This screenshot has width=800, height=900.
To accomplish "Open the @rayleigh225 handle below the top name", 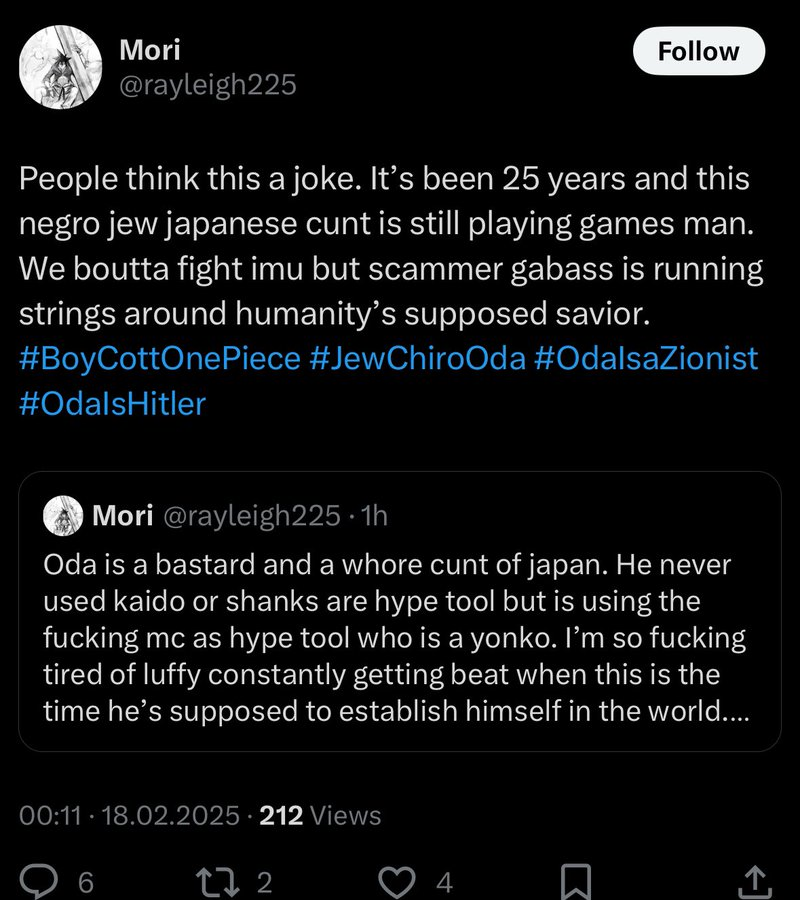I will [x=208, y=85].
